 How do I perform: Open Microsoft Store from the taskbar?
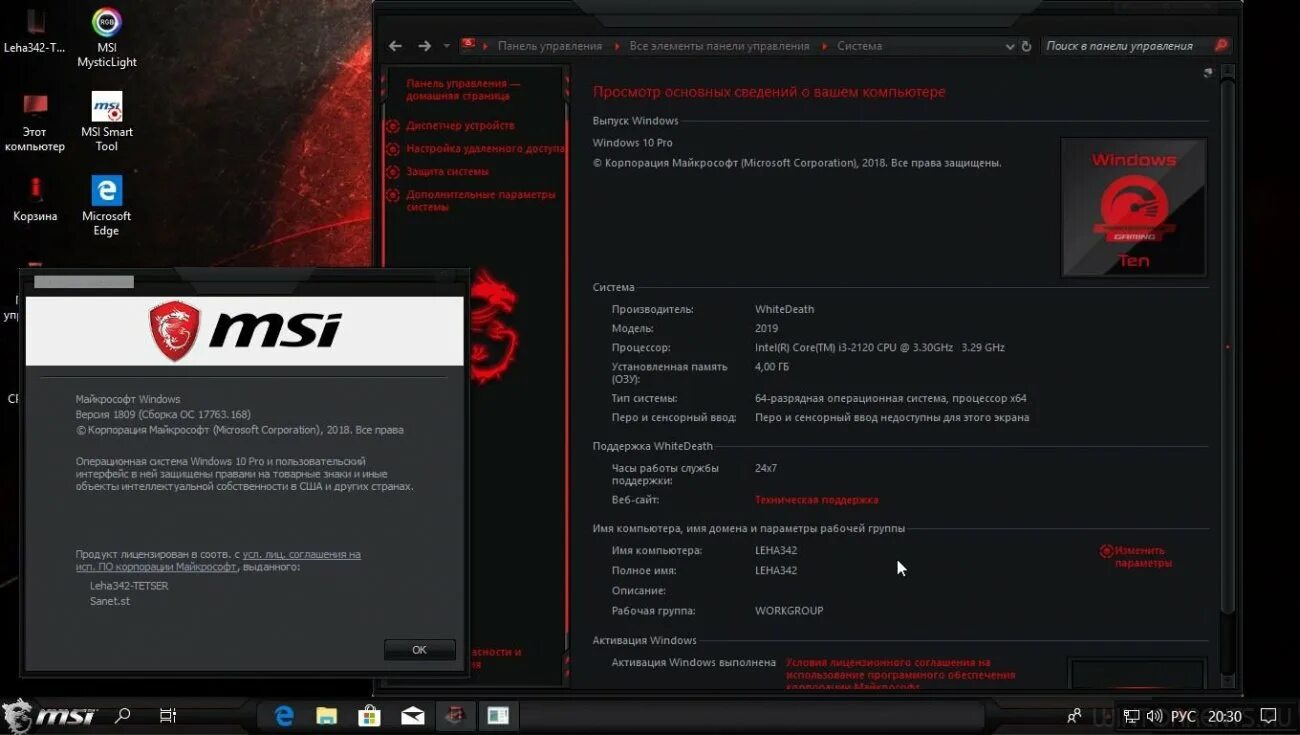point(370,716)
